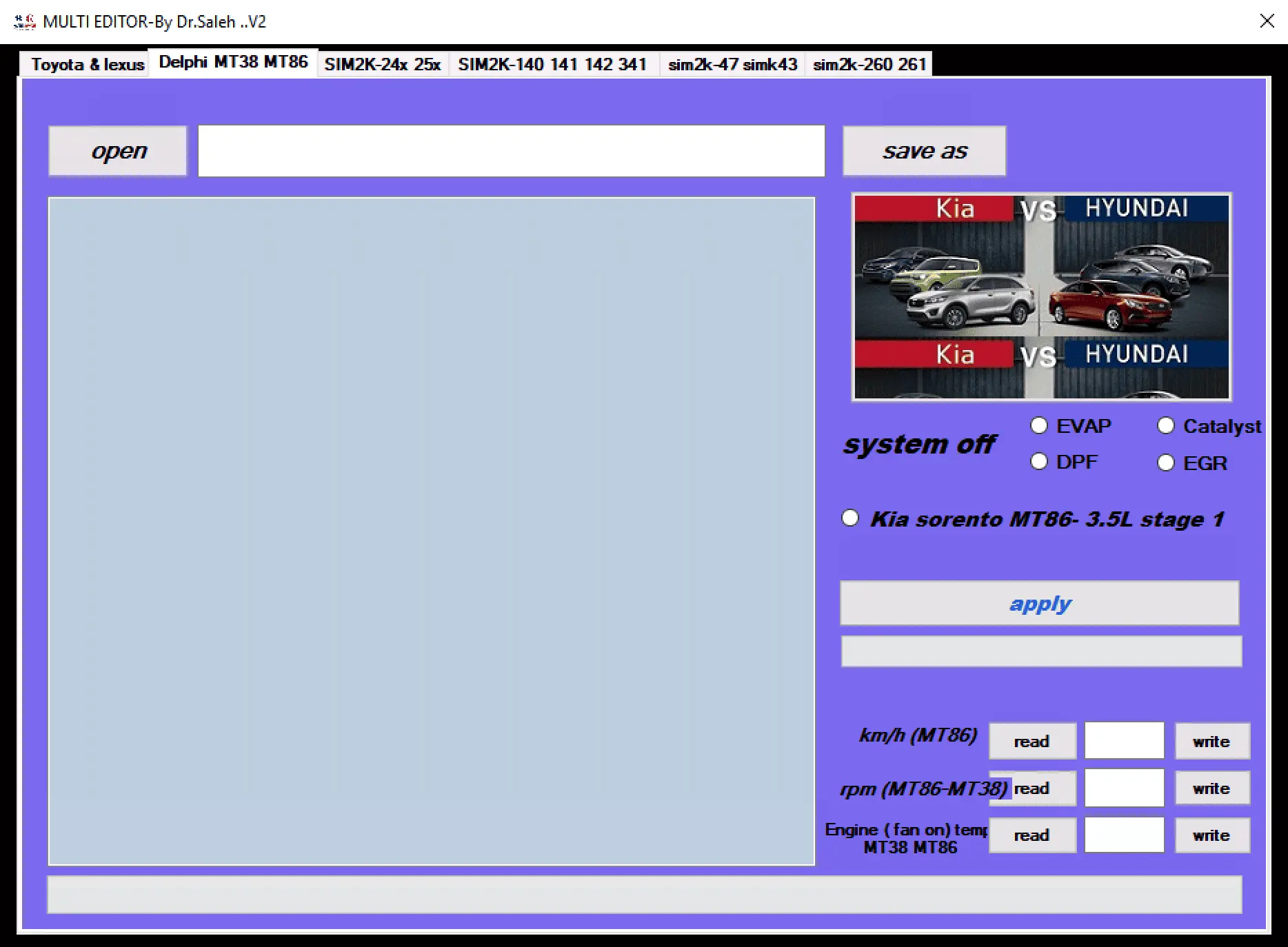Click the bottom status bar
Screen dimensions: 1288x947
[645, 895]
